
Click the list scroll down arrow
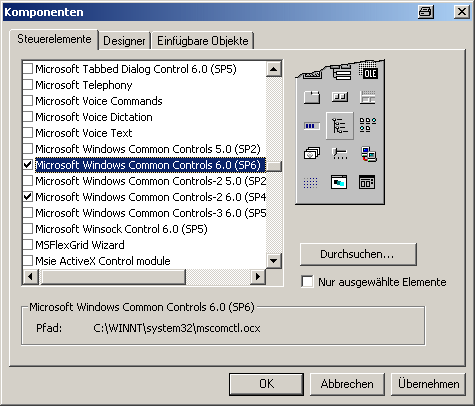click(274, 261)
